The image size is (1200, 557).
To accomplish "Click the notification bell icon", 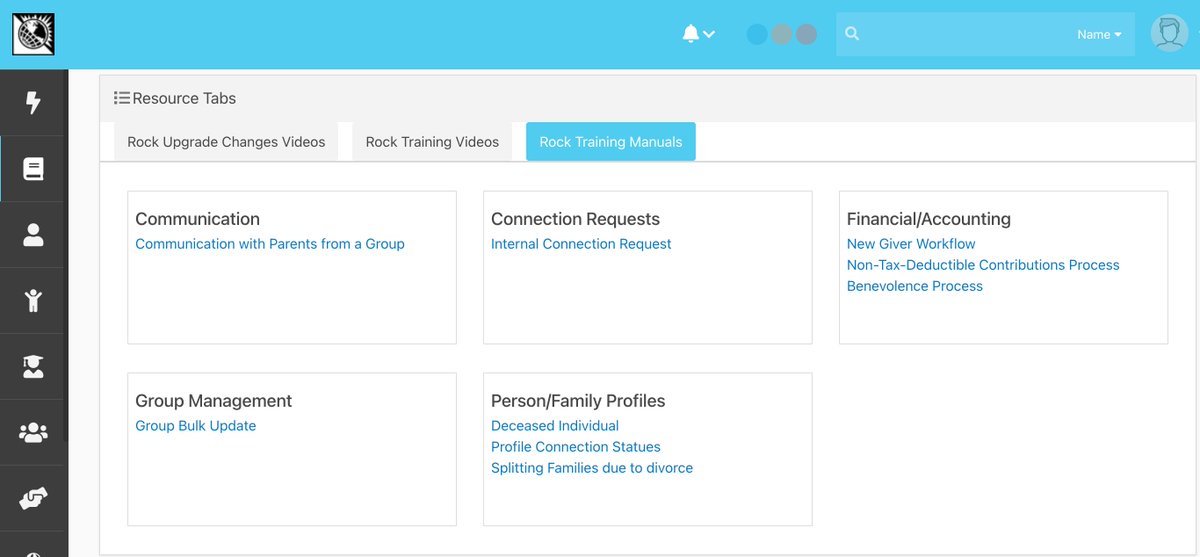I will tap(690, 34).
